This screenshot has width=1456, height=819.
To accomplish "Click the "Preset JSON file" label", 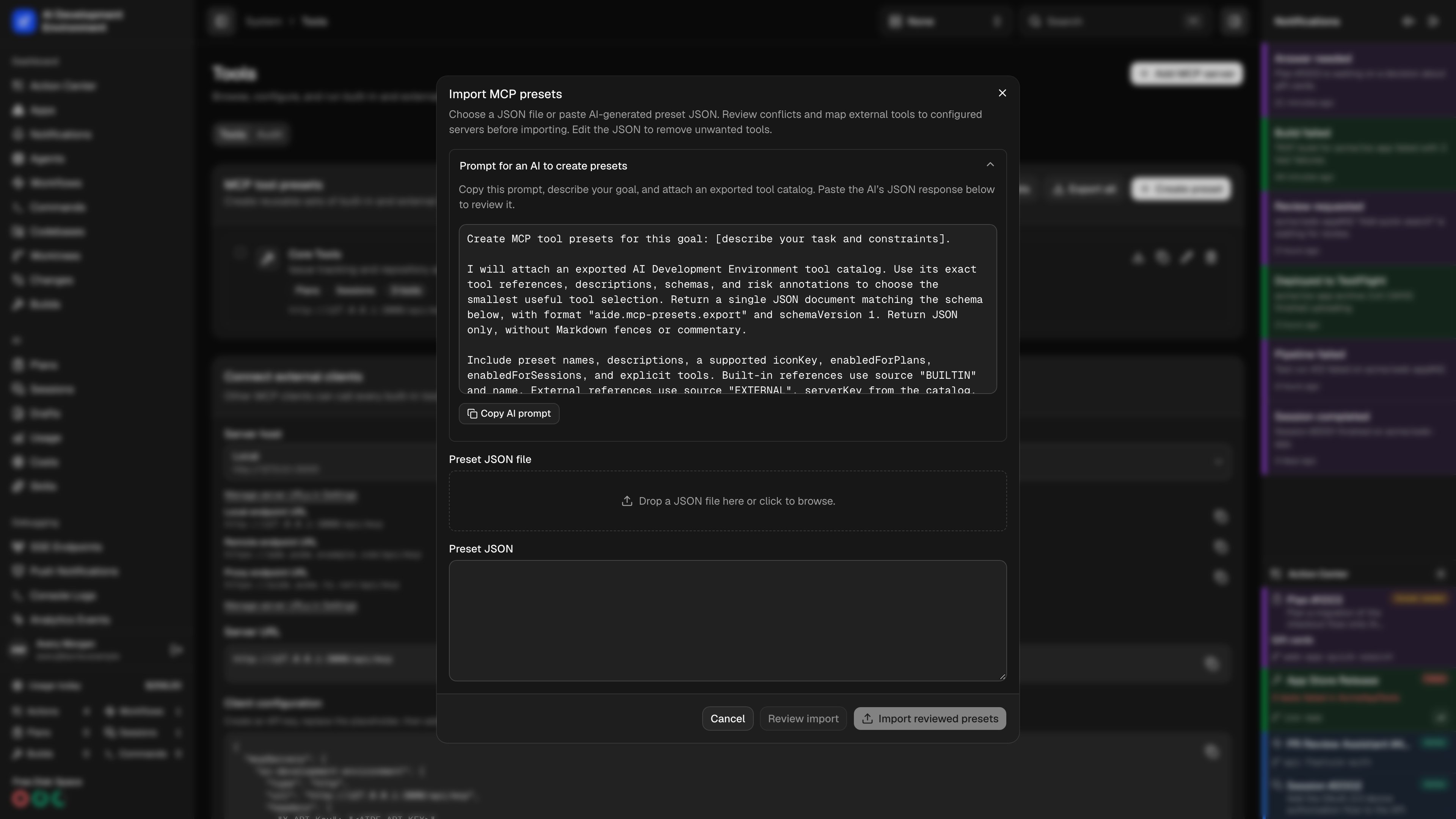I will pyautogui.click(x=490, y=460).
